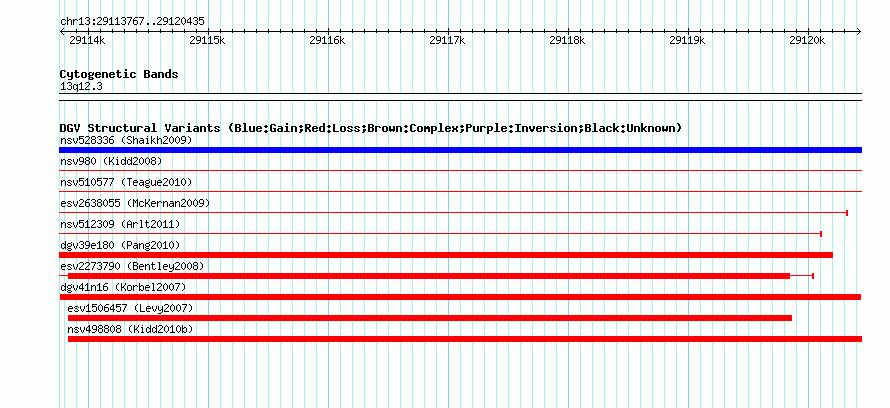
Task: Click the DGV Structural Variants track title
Action: (x=371, y=128)
